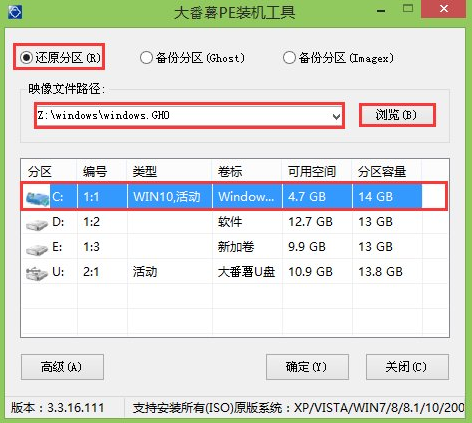Click the 9.9 GB free space value
472x423 pixels.
coord(307,247)
